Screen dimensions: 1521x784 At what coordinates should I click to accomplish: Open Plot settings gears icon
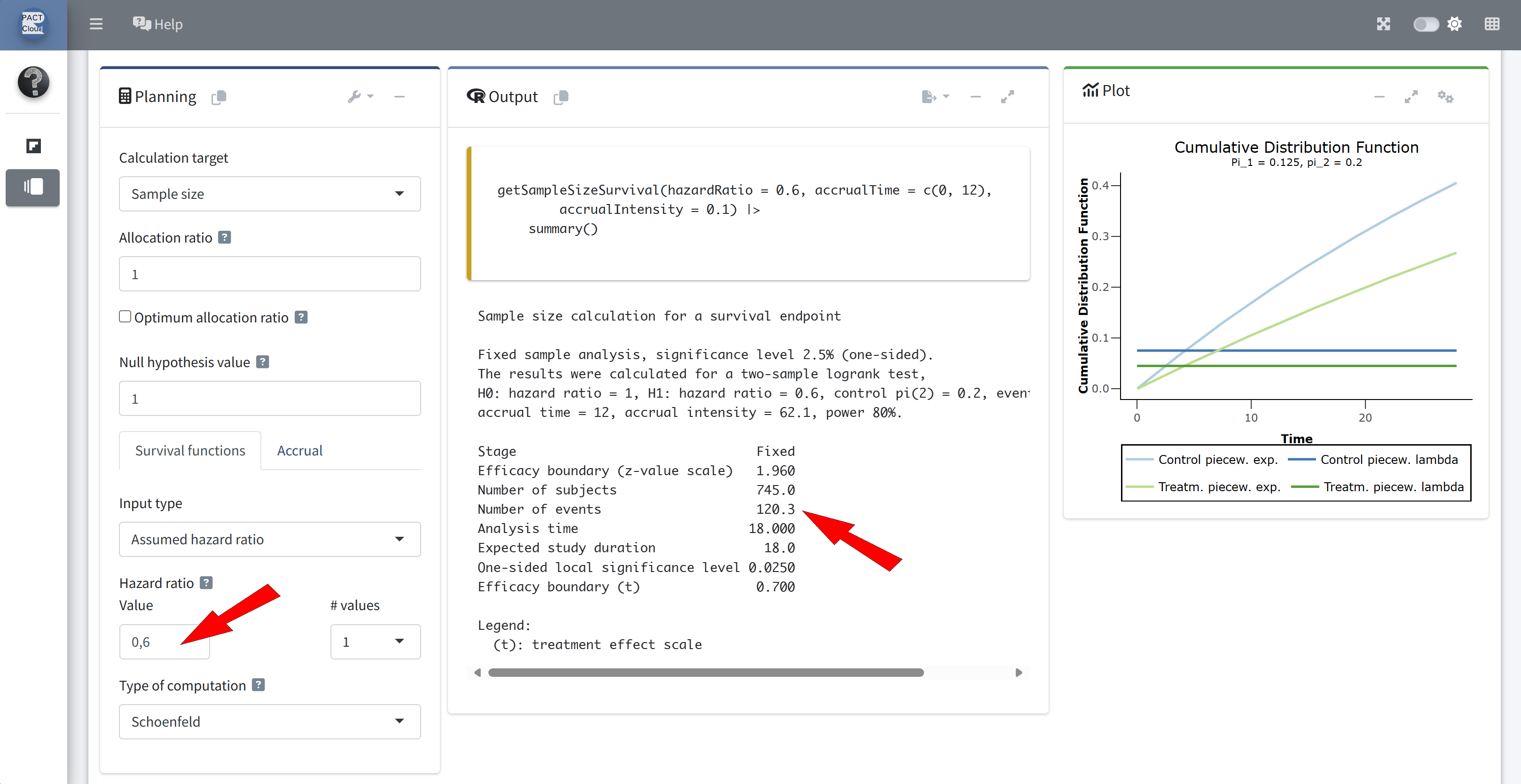click(x=1445, y=96)
